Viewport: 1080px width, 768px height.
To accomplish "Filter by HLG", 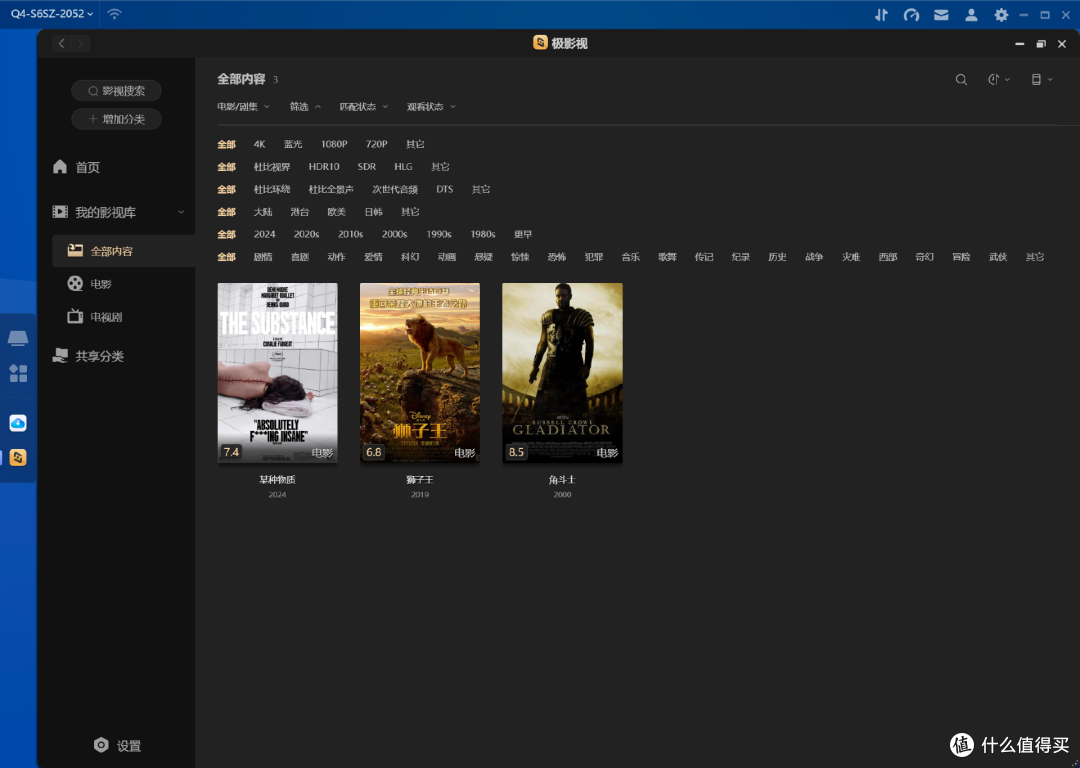I will point(403,167).
